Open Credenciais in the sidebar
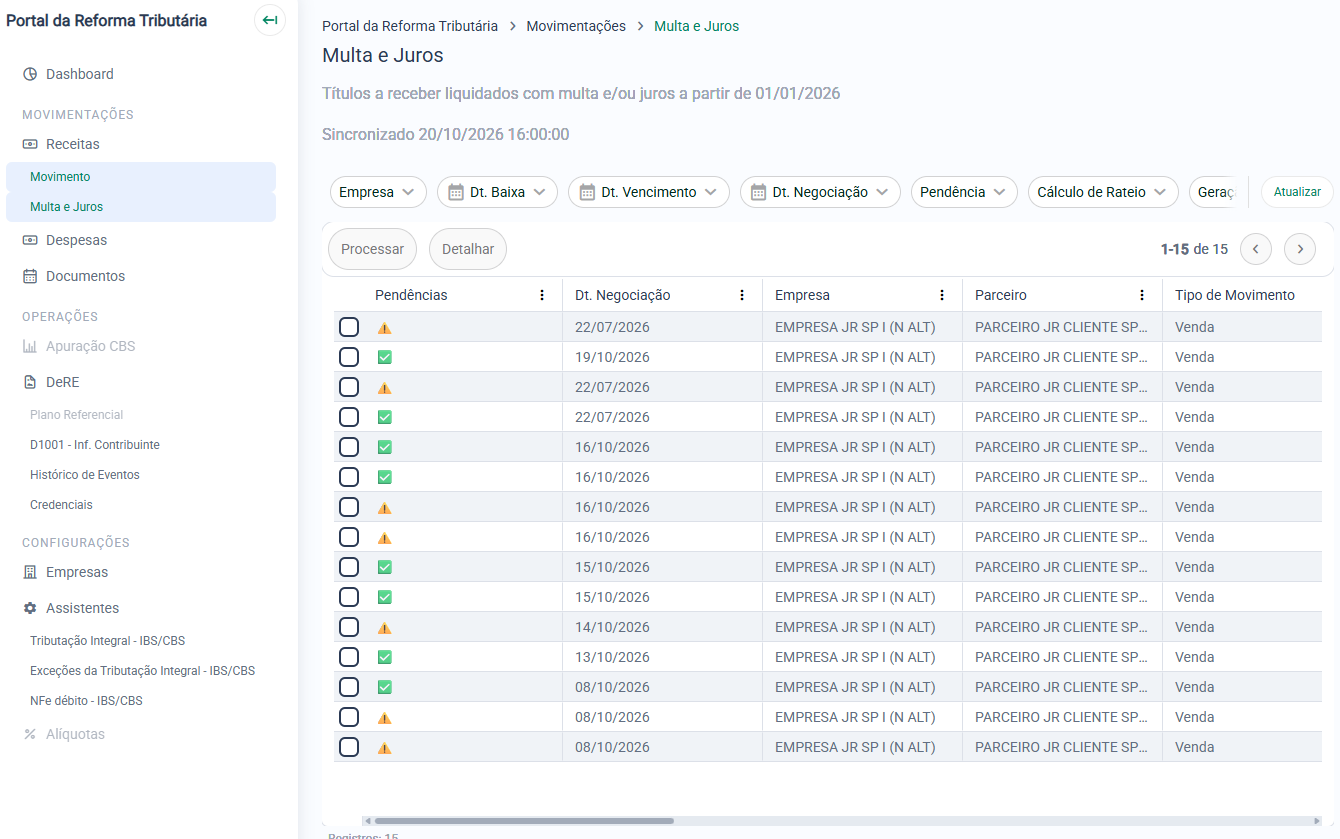This screenshot has height=839, width=1340. [61, 505]
